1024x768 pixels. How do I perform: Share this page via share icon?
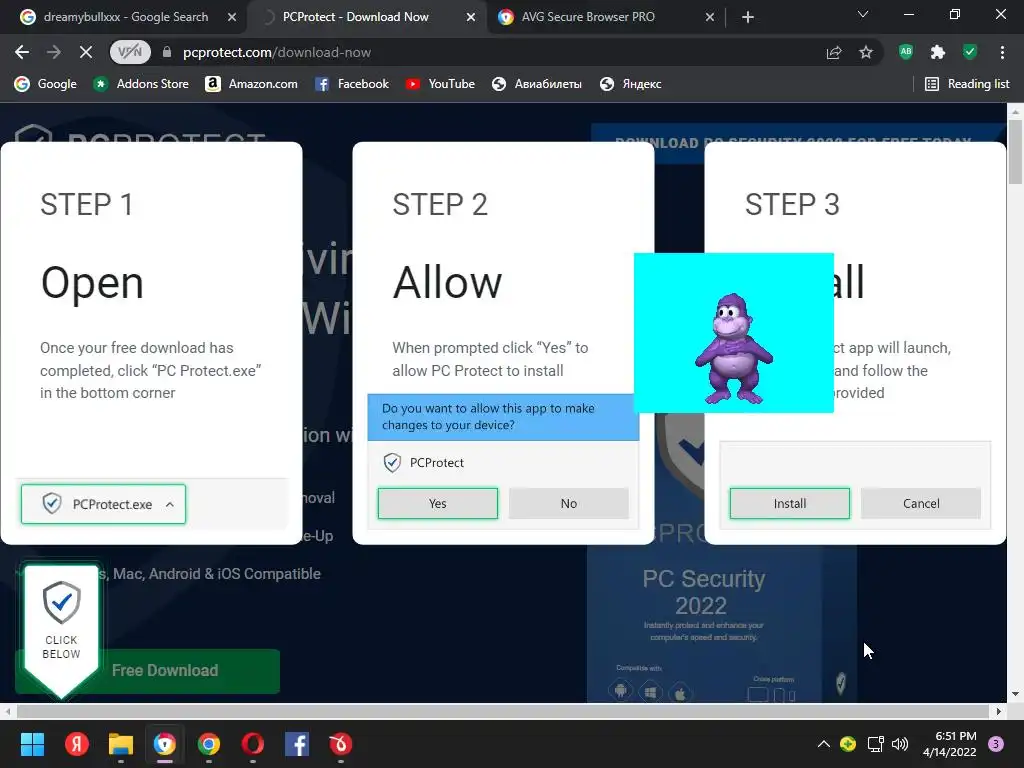(x=834, y=52)
